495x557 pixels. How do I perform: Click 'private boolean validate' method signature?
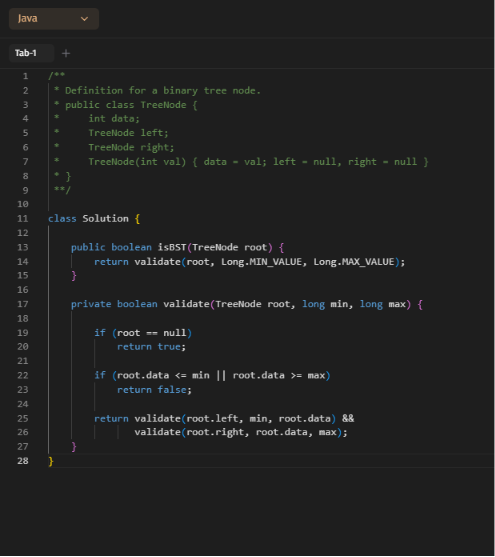[140, 304]
